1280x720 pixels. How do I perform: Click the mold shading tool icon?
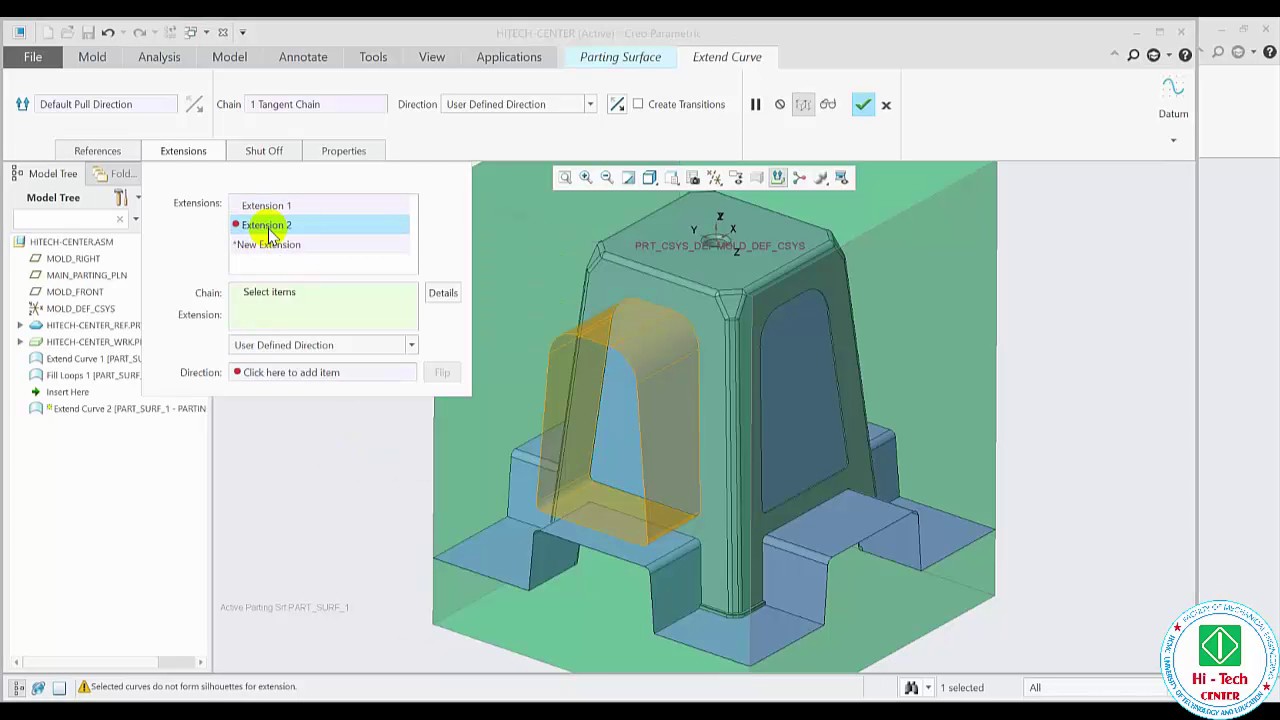tap(820, 178)
